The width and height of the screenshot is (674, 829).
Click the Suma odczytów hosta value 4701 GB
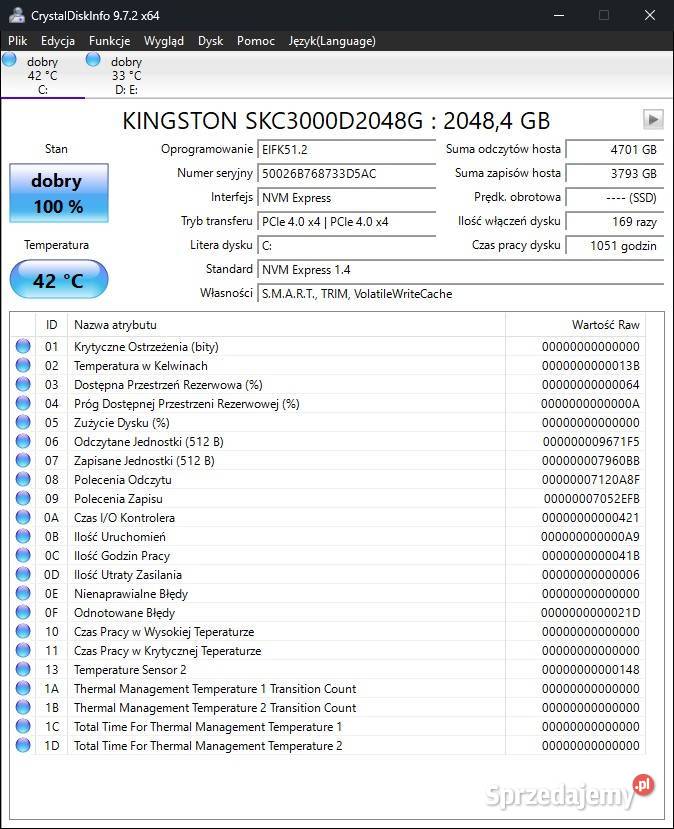click(614, 150)
